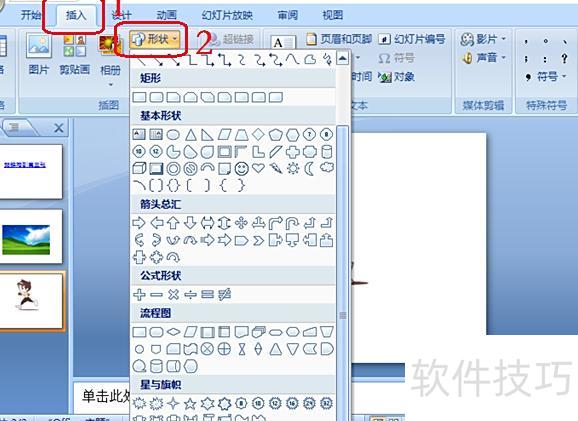Select the cube basic shape
The image size is (578, 421).
(139, 168)
